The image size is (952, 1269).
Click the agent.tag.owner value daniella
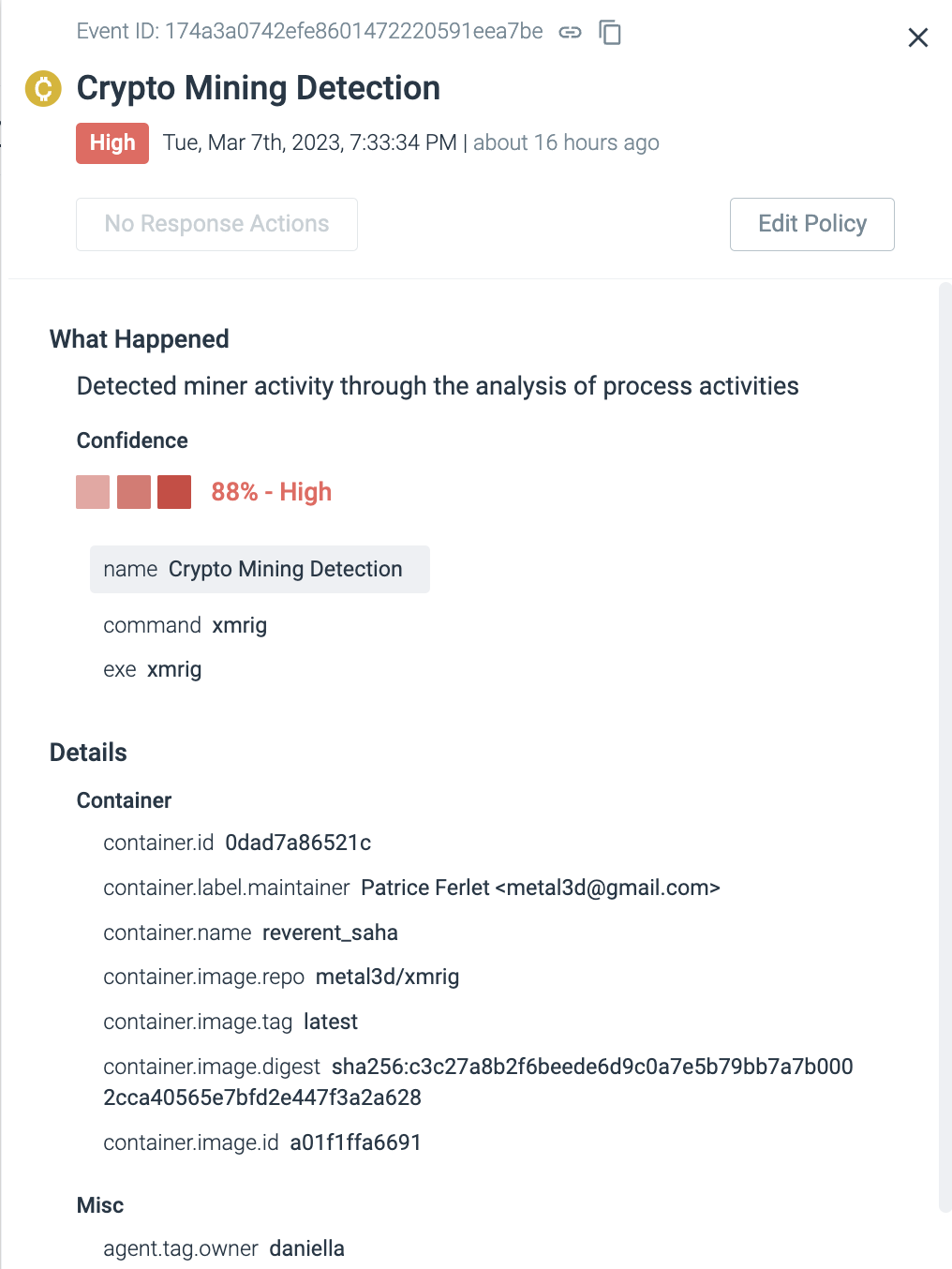[x=306, y=1248]
